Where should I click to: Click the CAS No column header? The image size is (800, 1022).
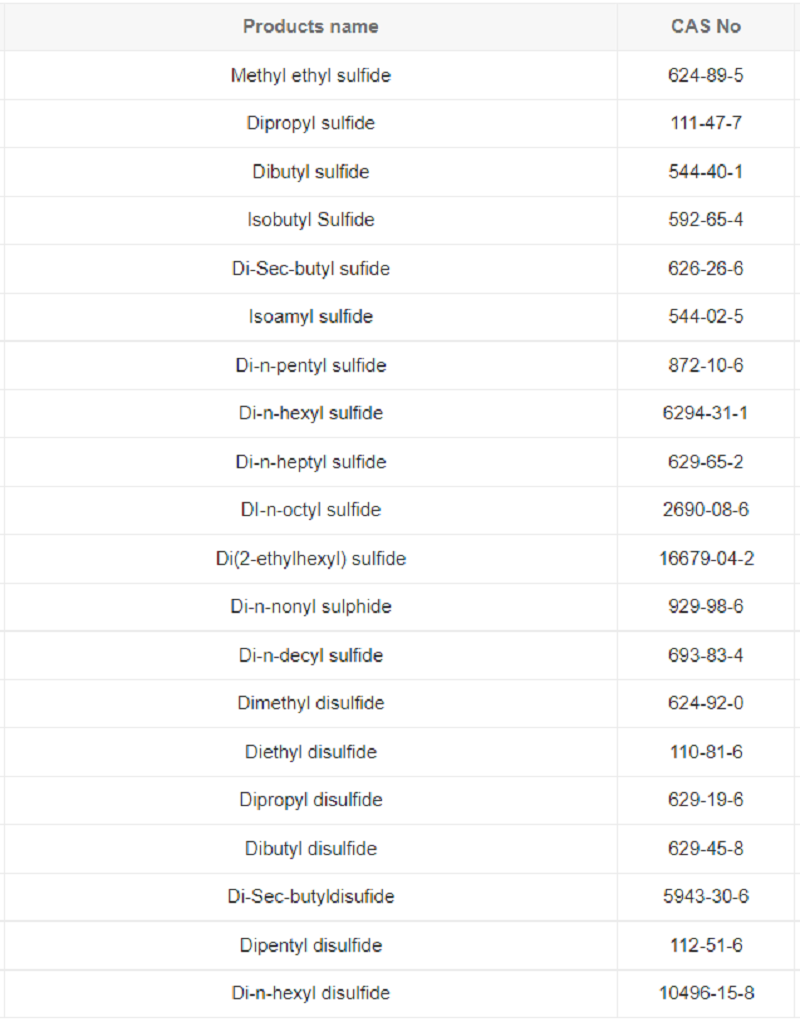705,27
